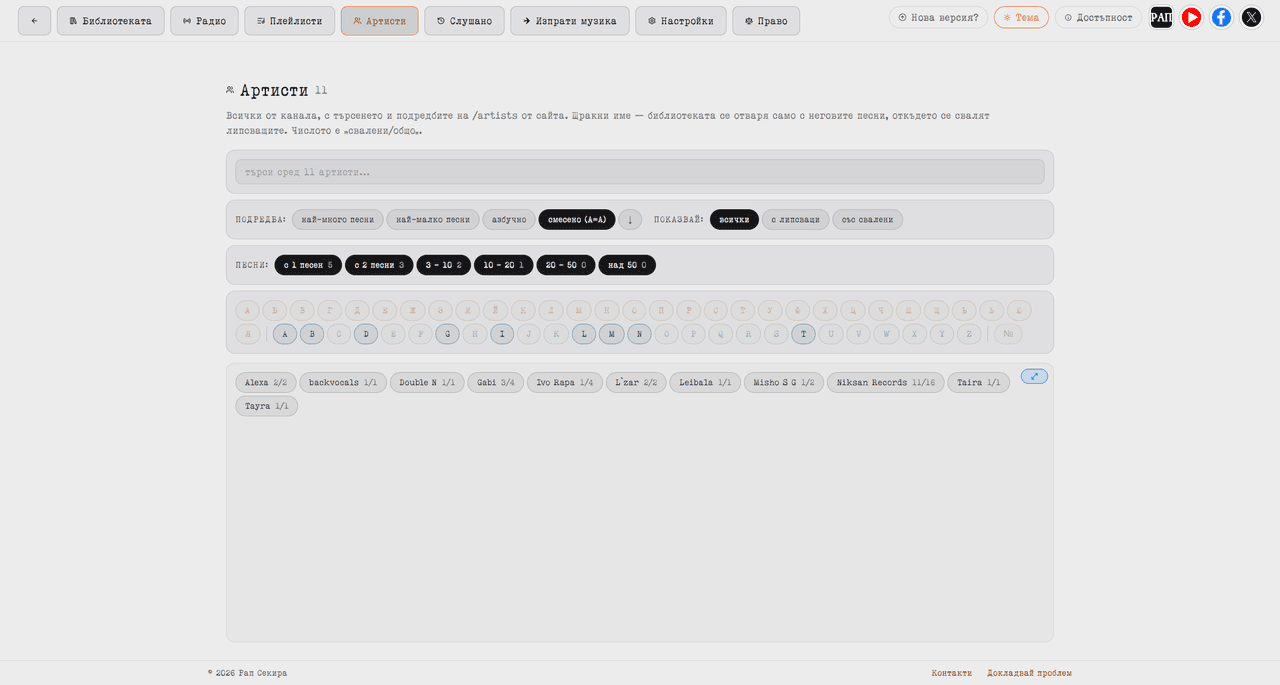Open the Настройки tab

681,21
